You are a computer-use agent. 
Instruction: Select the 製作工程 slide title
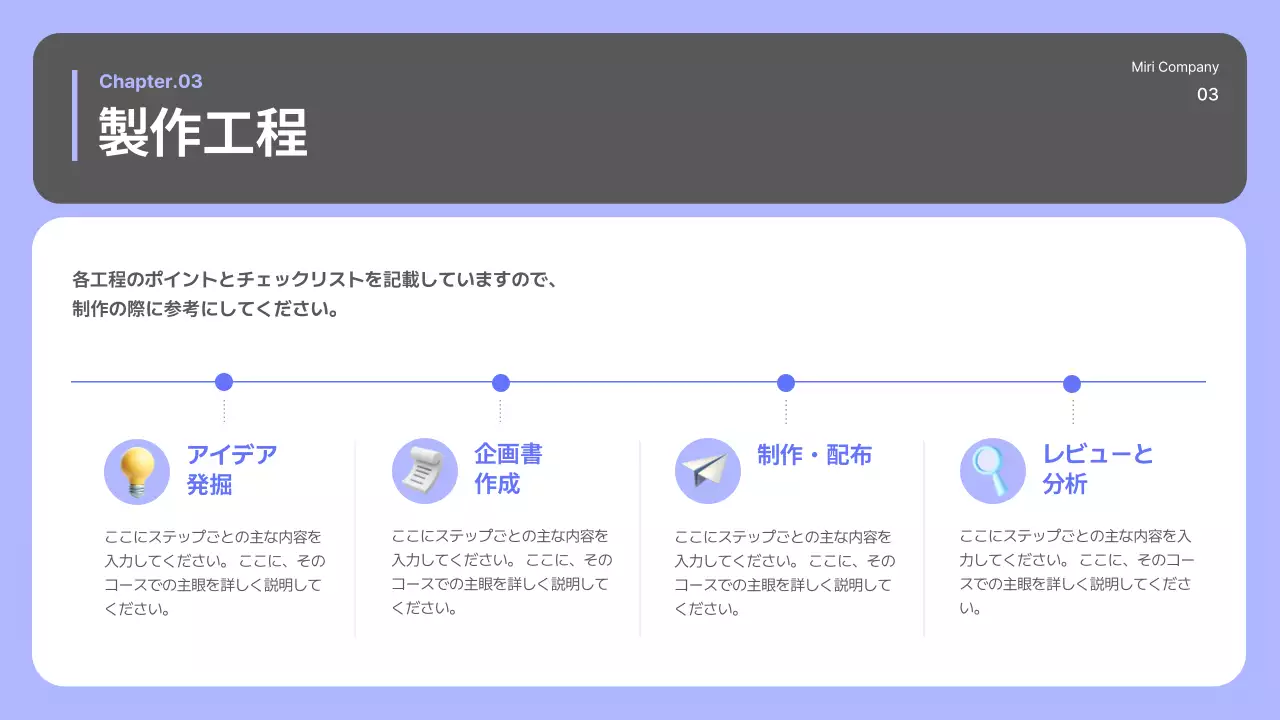pyautogui.click(x=202, y=131)
